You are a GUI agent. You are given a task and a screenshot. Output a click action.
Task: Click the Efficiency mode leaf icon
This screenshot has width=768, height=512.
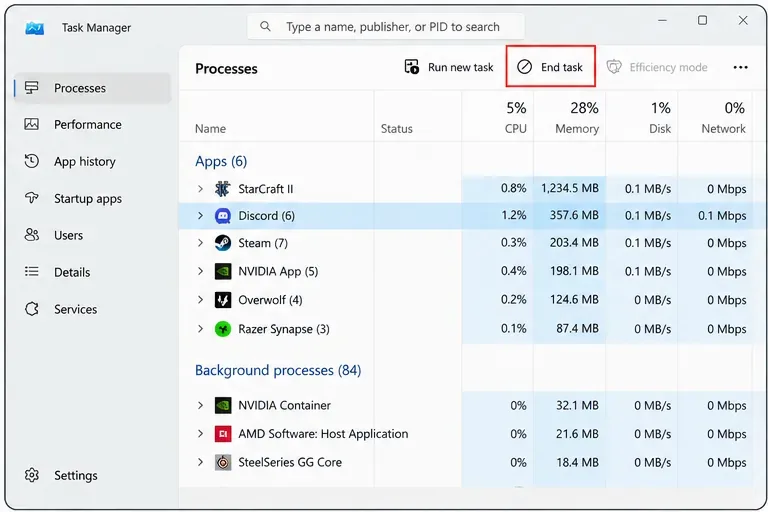tap(614, 67)
